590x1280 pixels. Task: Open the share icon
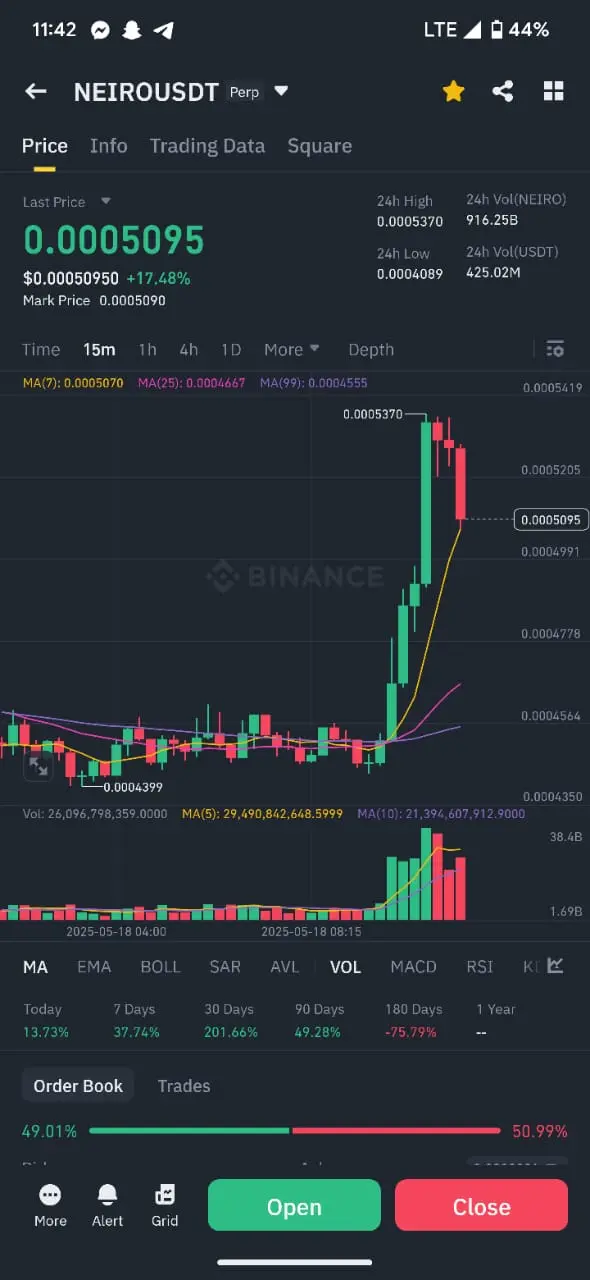point(503,92)
